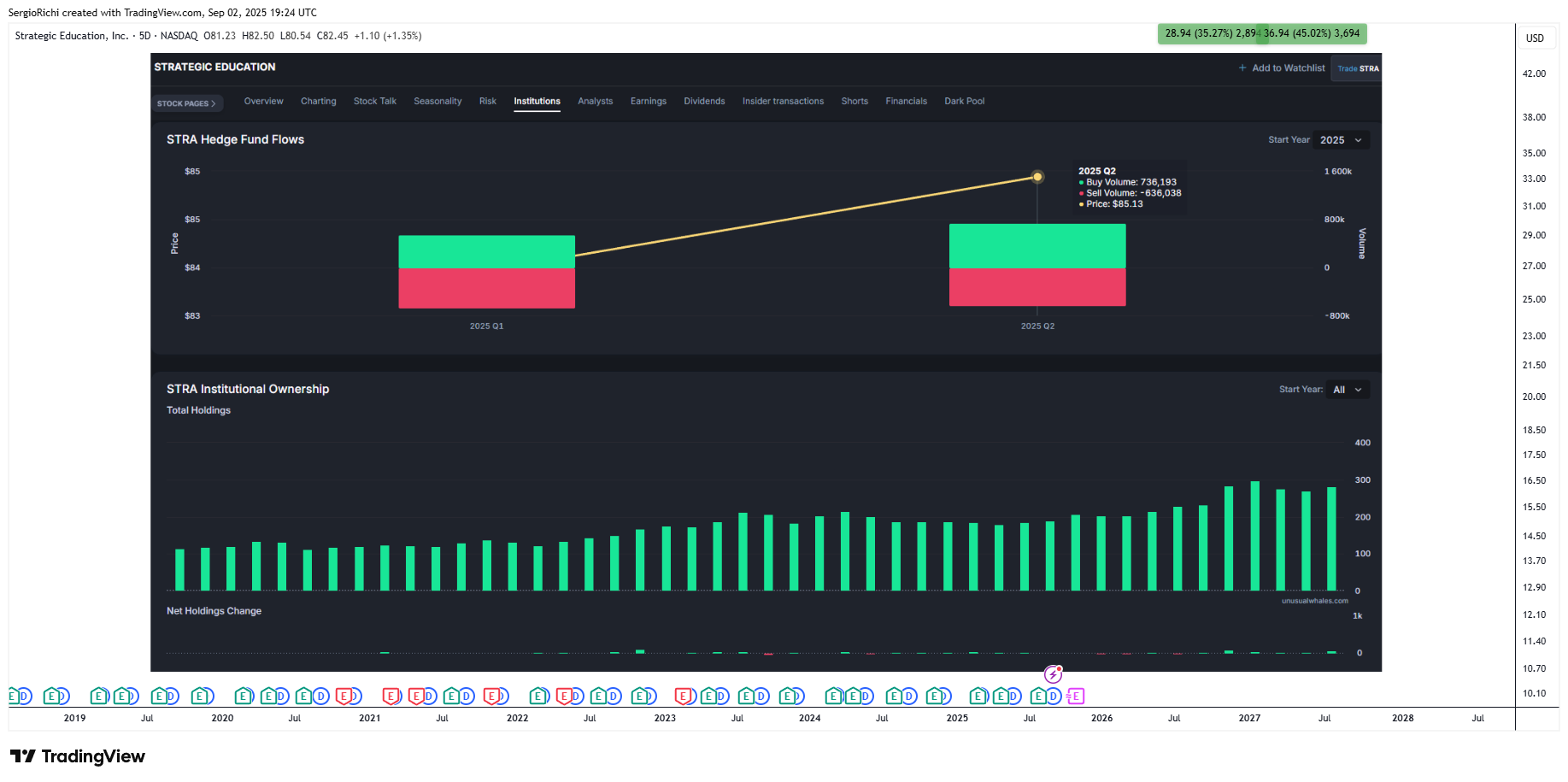Click the 10.10 value on the price scale
1568x782 pixels.
(1534, 693)
